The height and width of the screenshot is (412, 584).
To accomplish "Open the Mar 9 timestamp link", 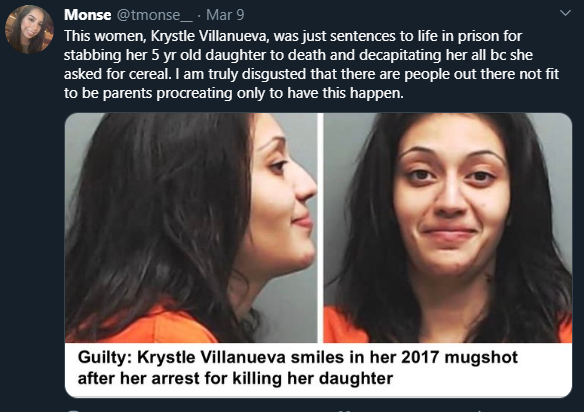I will pyautogui.click(x=225, y=15).
